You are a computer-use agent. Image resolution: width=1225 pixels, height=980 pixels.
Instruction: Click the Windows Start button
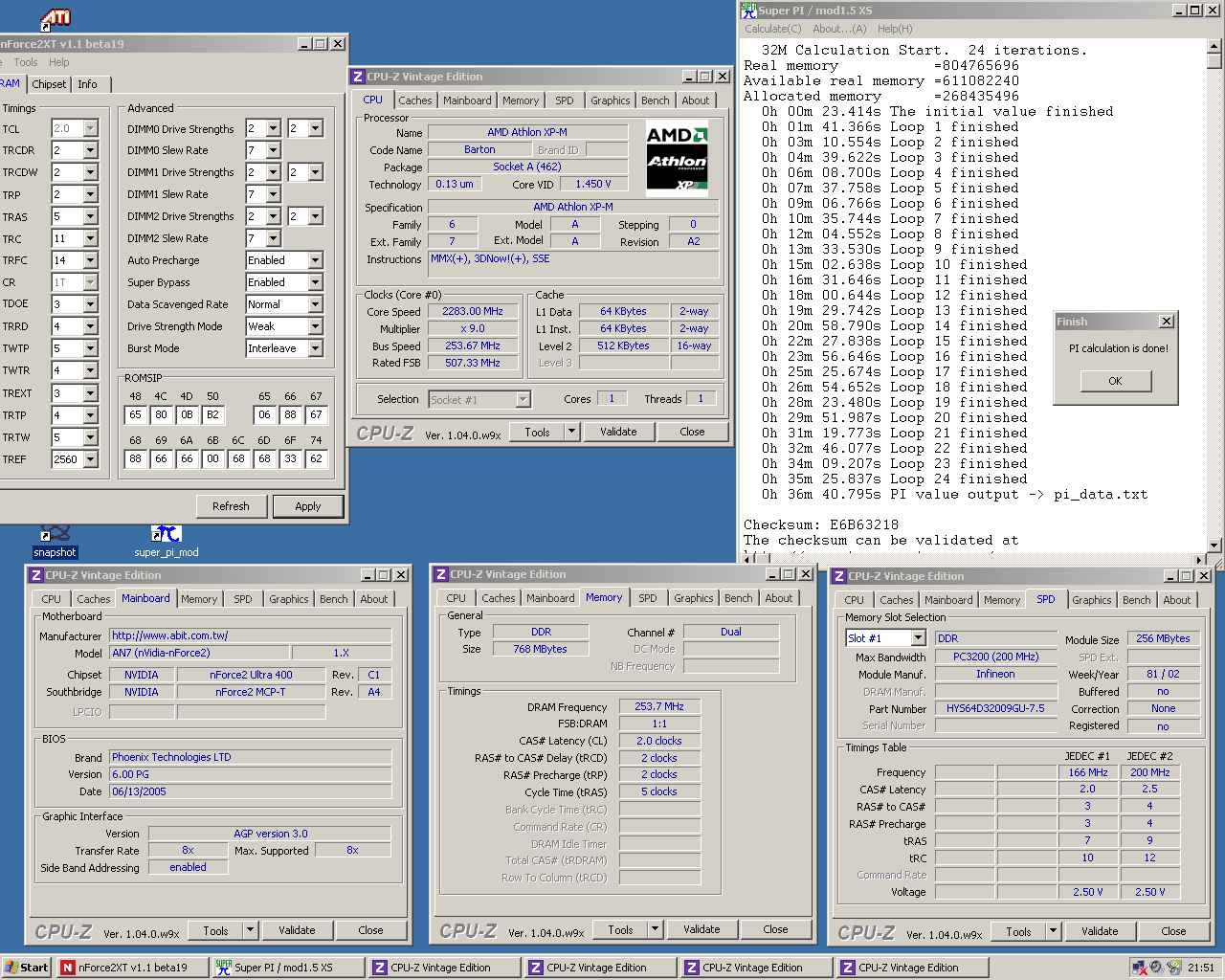click(x=27, y=968)
